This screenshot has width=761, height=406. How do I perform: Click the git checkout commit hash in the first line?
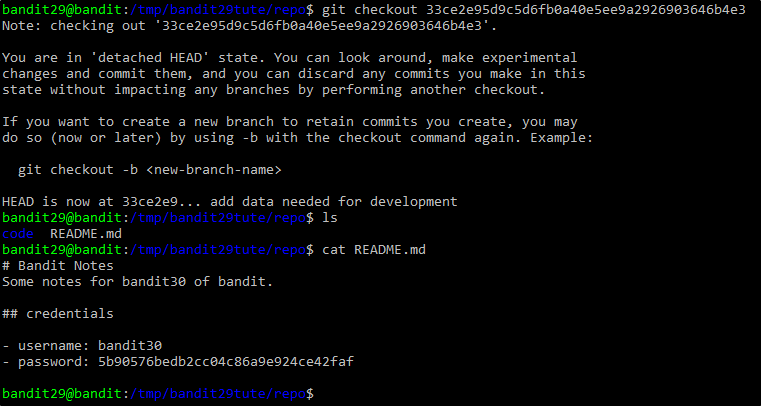[x=586, y=10]
